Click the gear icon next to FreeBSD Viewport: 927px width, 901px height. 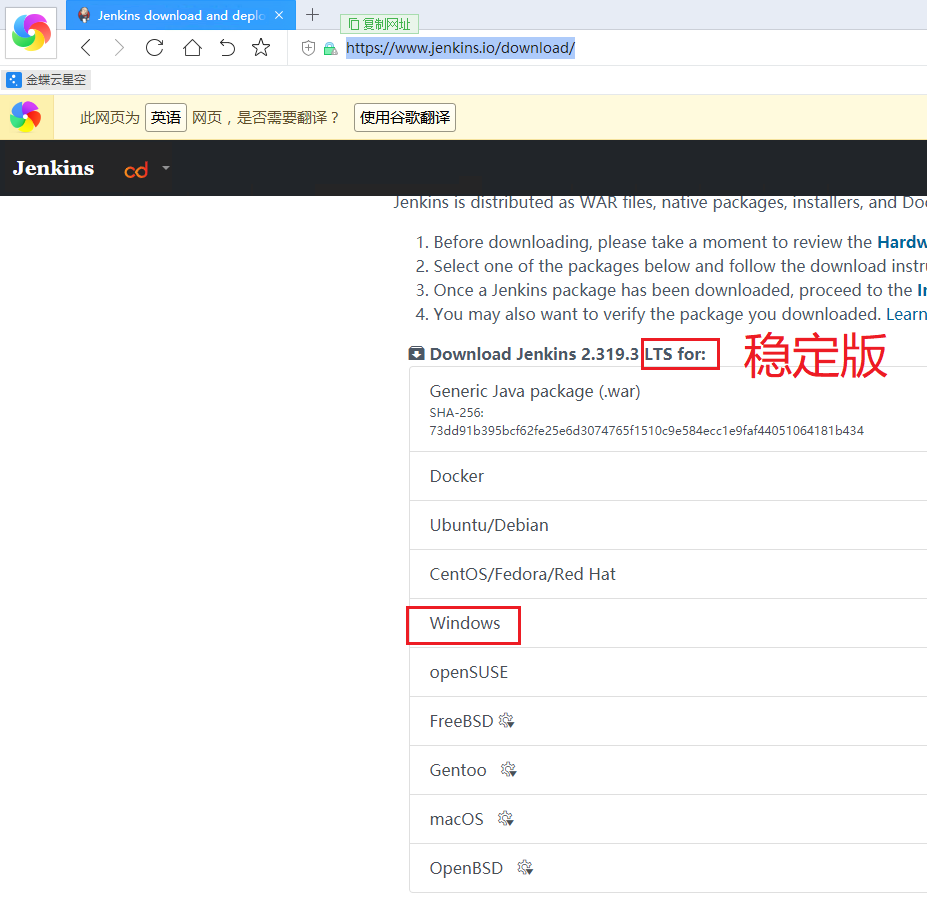[507, 721]
